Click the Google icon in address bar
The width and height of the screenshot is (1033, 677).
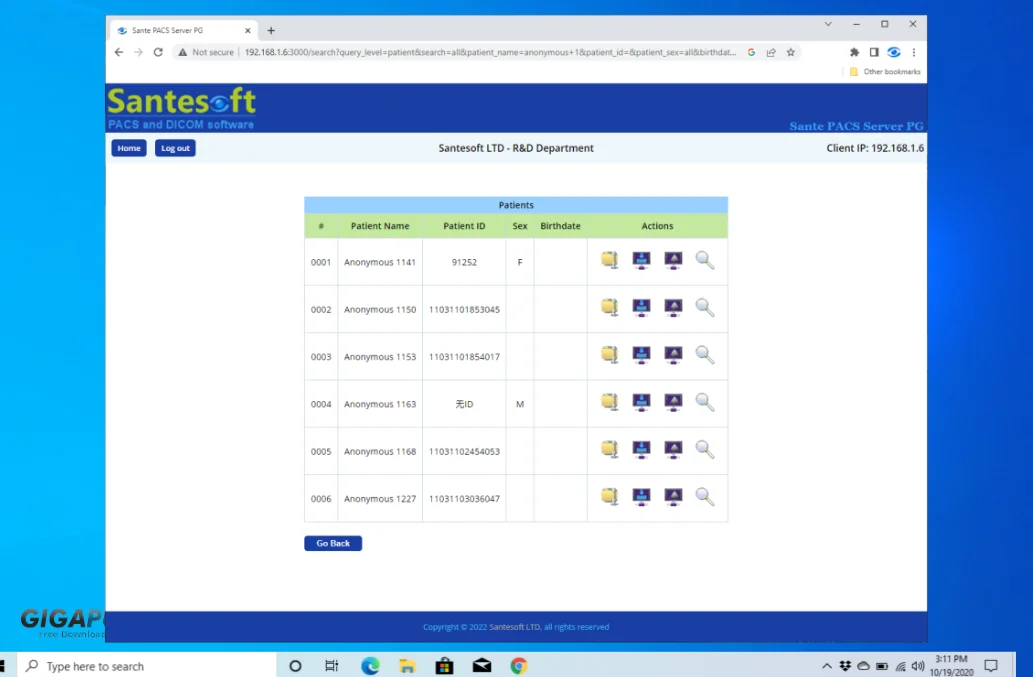751,52
